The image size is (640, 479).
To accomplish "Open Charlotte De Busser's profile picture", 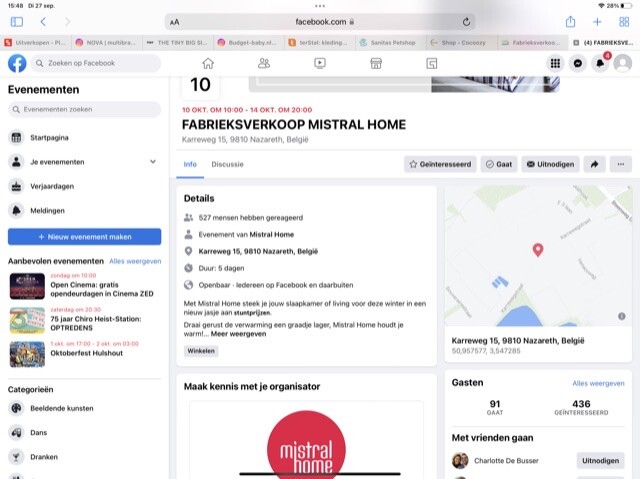I will click(460, 461).
